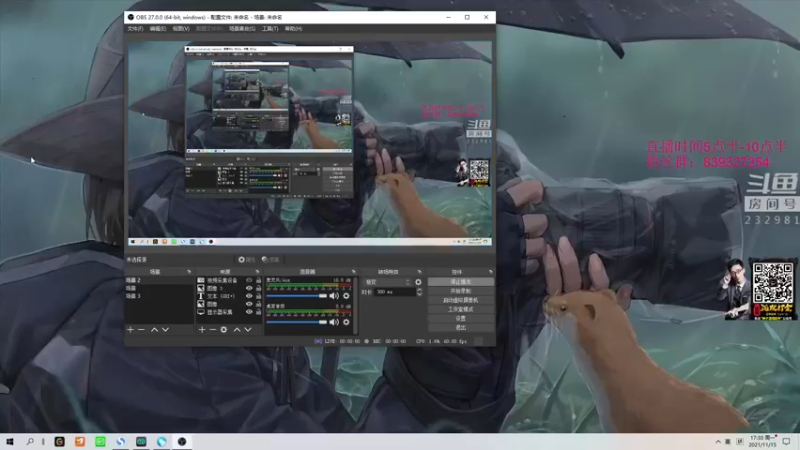Open source properties via the sources gear icon
Screen dimensions: 800x450
223,330
